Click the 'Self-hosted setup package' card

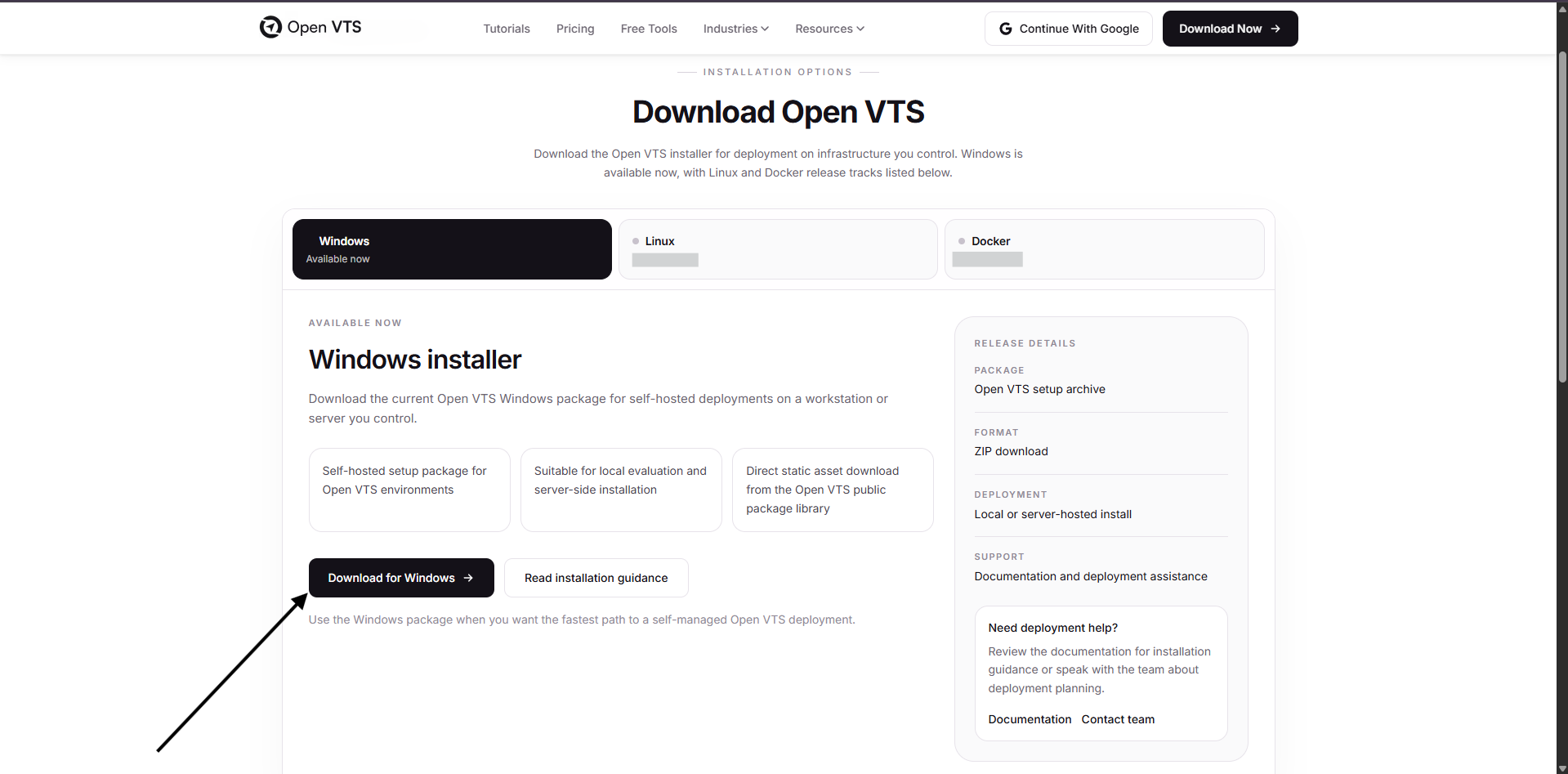[409, 490]
